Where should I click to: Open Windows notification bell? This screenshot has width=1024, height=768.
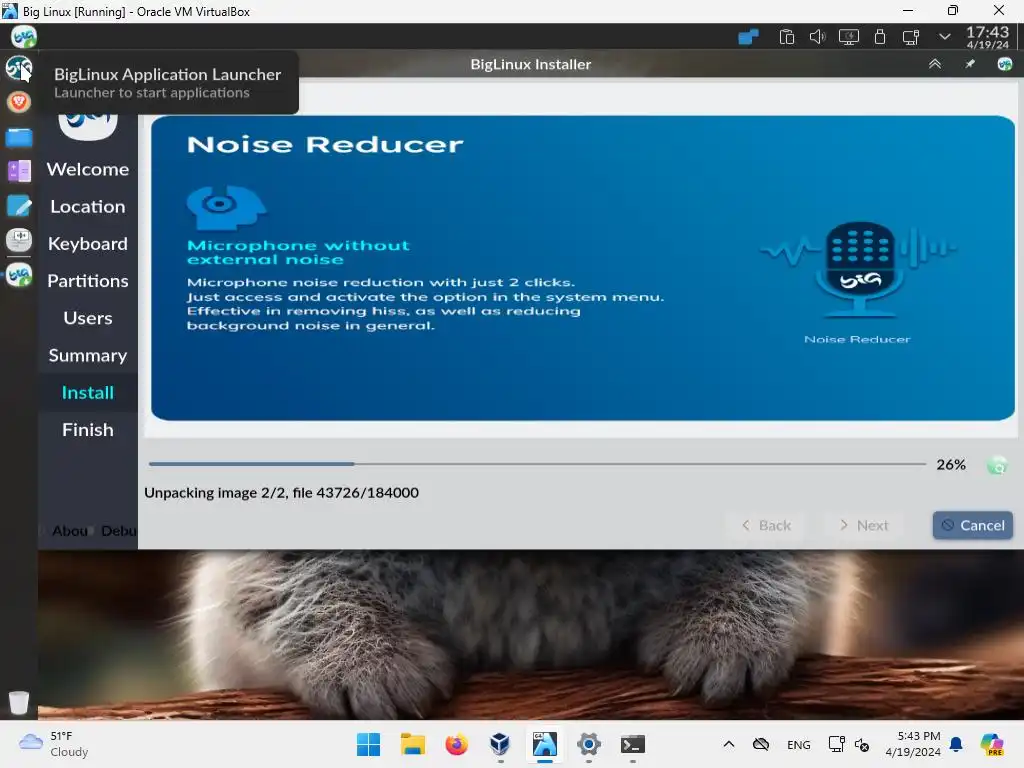(956, 744)
